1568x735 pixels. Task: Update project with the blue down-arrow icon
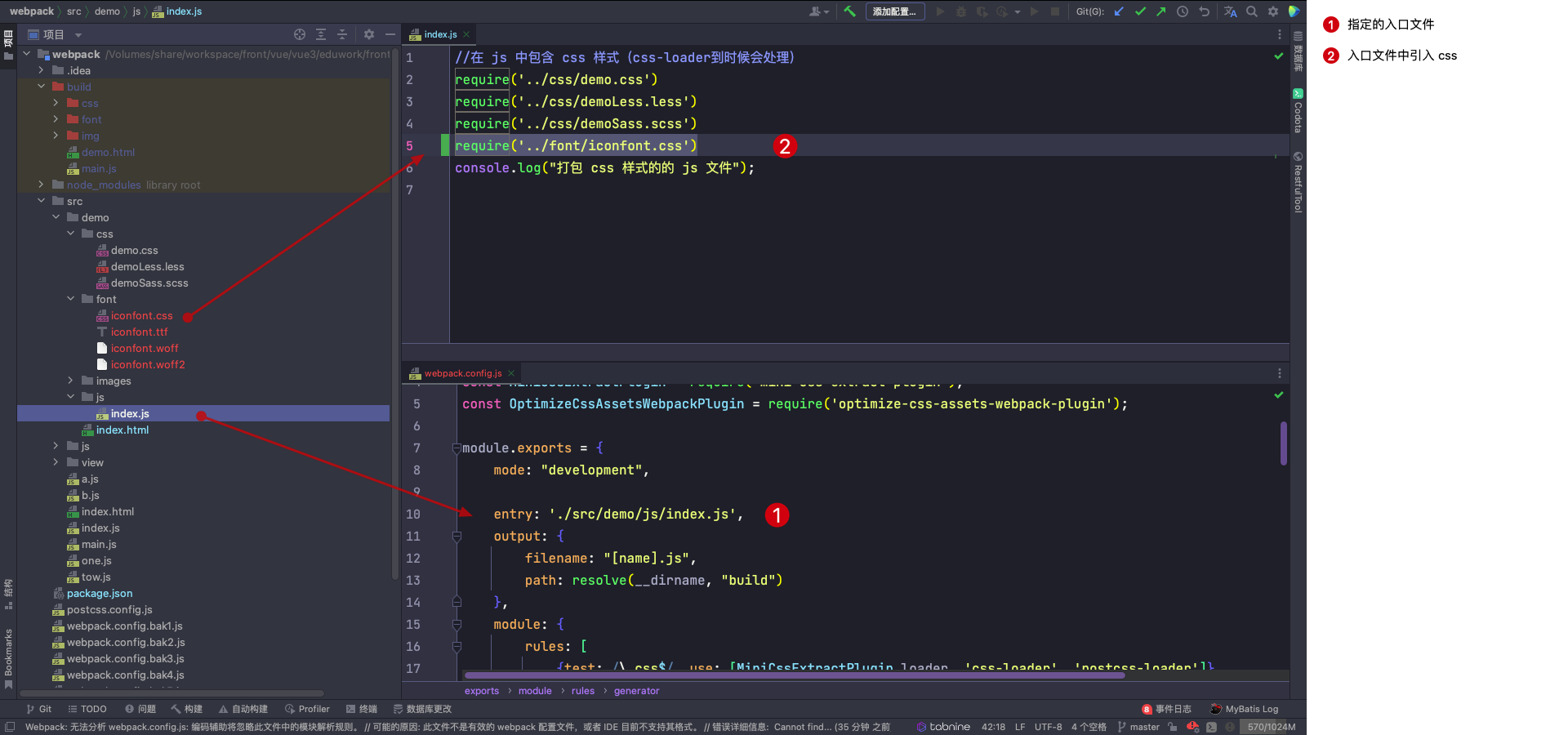[1118, 11]
